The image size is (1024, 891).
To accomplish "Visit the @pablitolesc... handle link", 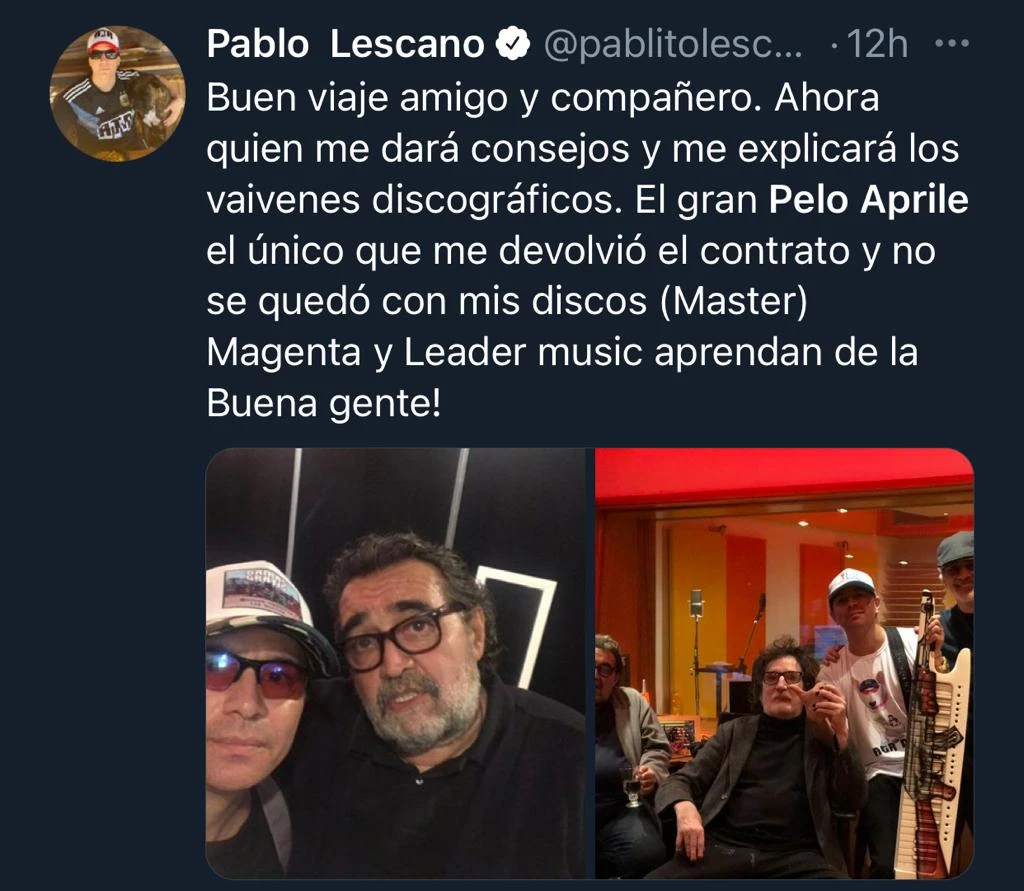I will click(x=673, y=45).
